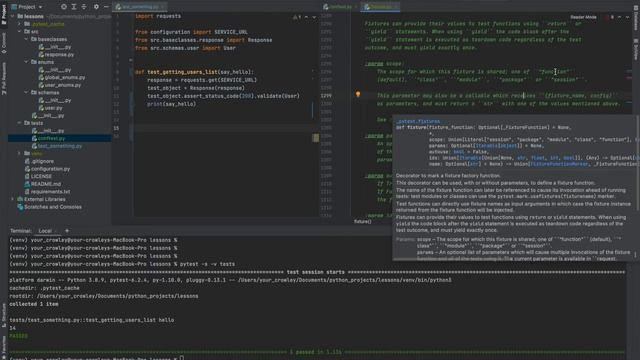The image size is (640, 360).
Task: Click the yellow warning marker on left scrollbar
Action: coord(316,138)
